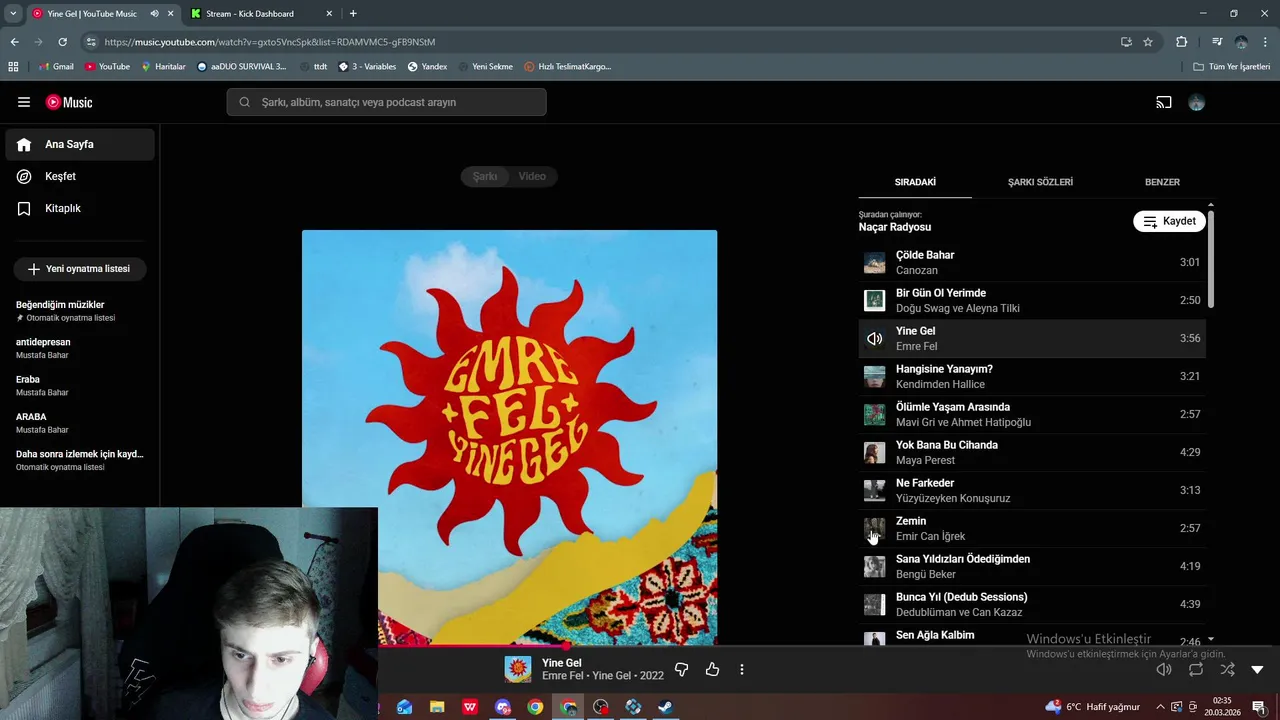Bookmark this page with the star icon
Screen dimensions: 1280x720
pos(1148,42)
